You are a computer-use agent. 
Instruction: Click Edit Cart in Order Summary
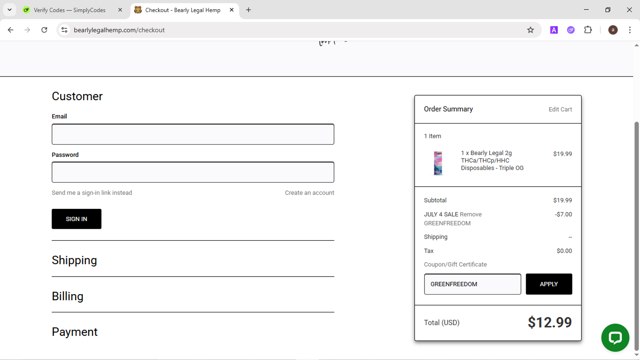point(560,109)
